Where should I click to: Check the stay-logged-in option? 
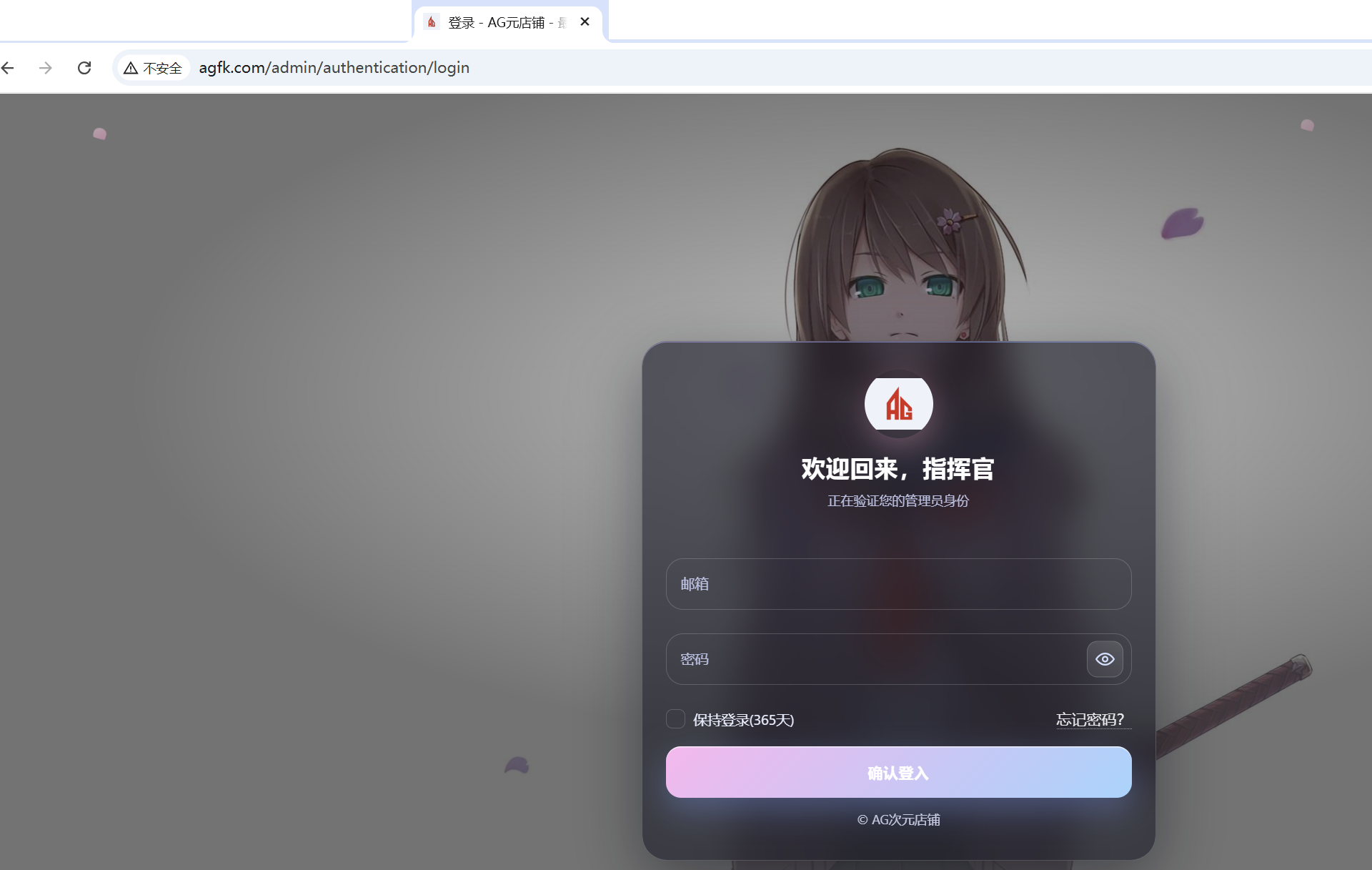click(675, 719)
